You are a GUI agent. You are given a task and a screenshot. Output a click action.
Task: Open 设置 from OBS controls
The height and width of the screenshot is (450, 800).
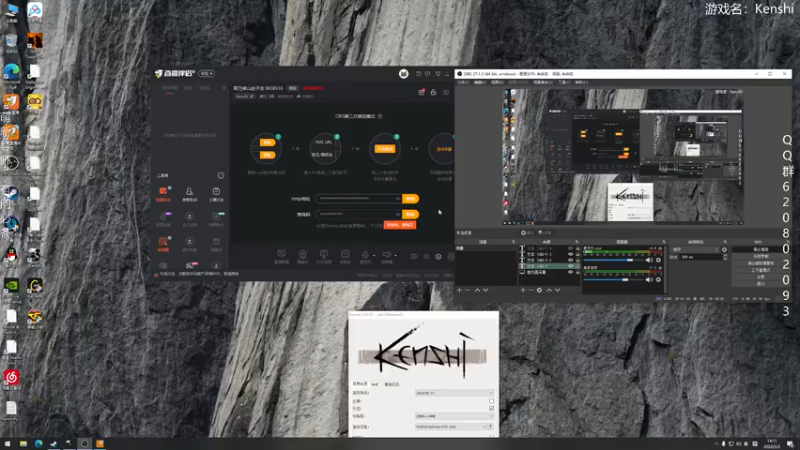click(760, 277)
